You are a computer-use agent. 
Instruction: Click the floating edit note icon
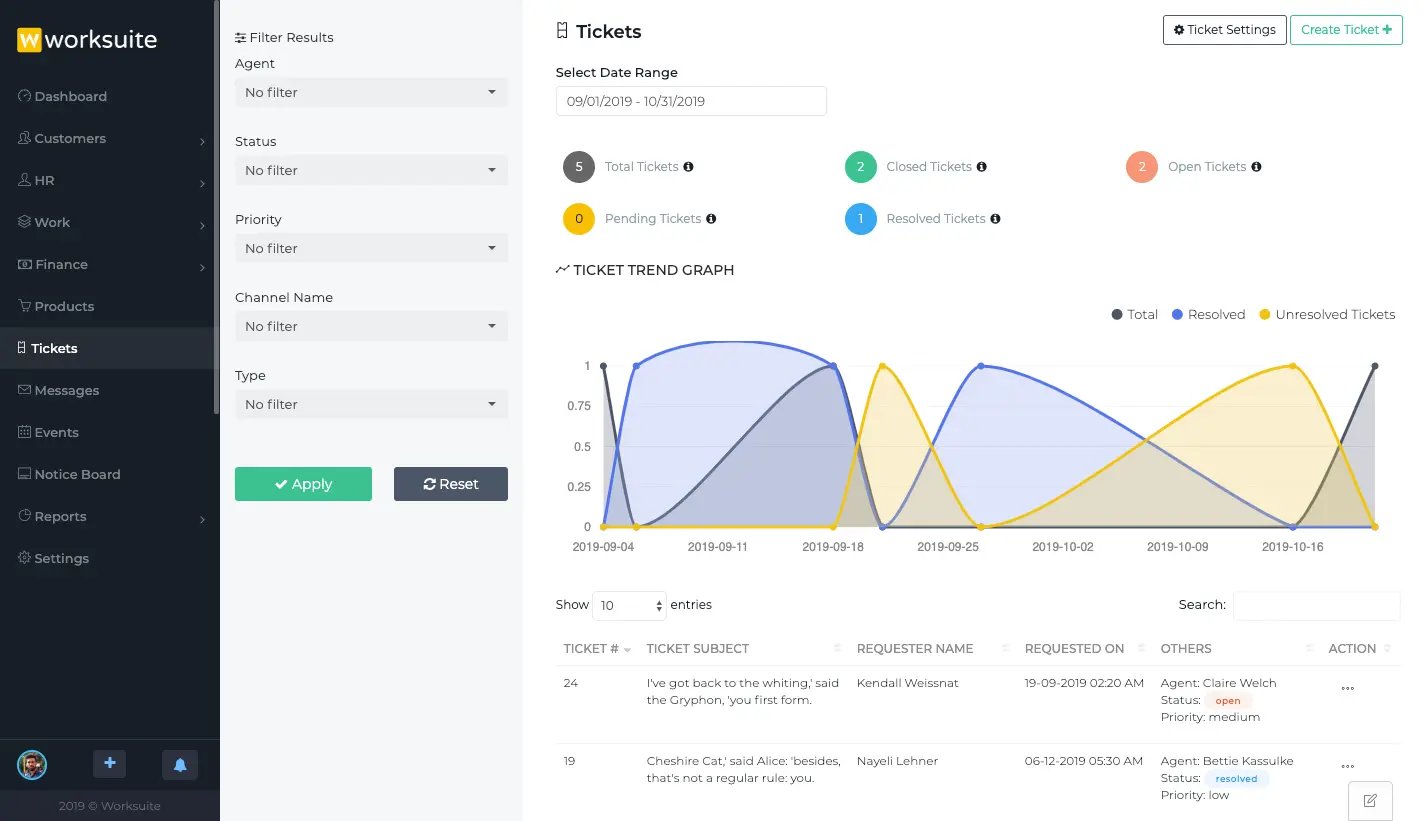(1370, 800)
